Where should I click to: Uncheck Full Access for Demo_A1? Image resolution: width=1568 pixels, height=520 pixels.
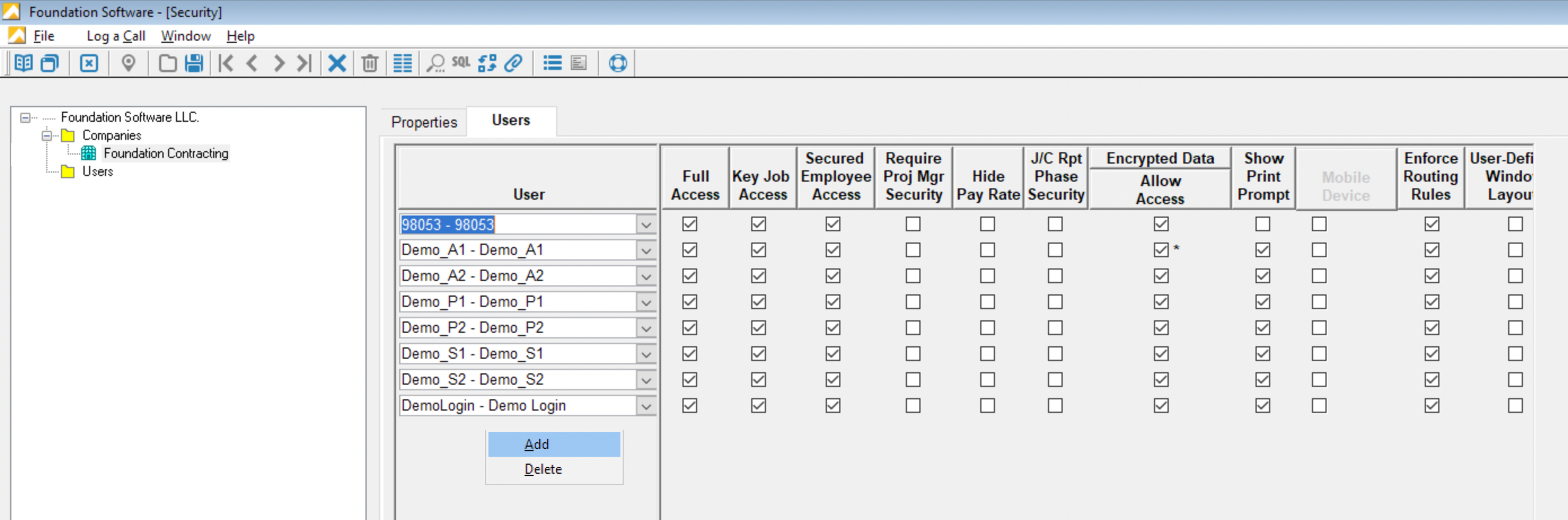pyautogui.click(x=689, y=250)
